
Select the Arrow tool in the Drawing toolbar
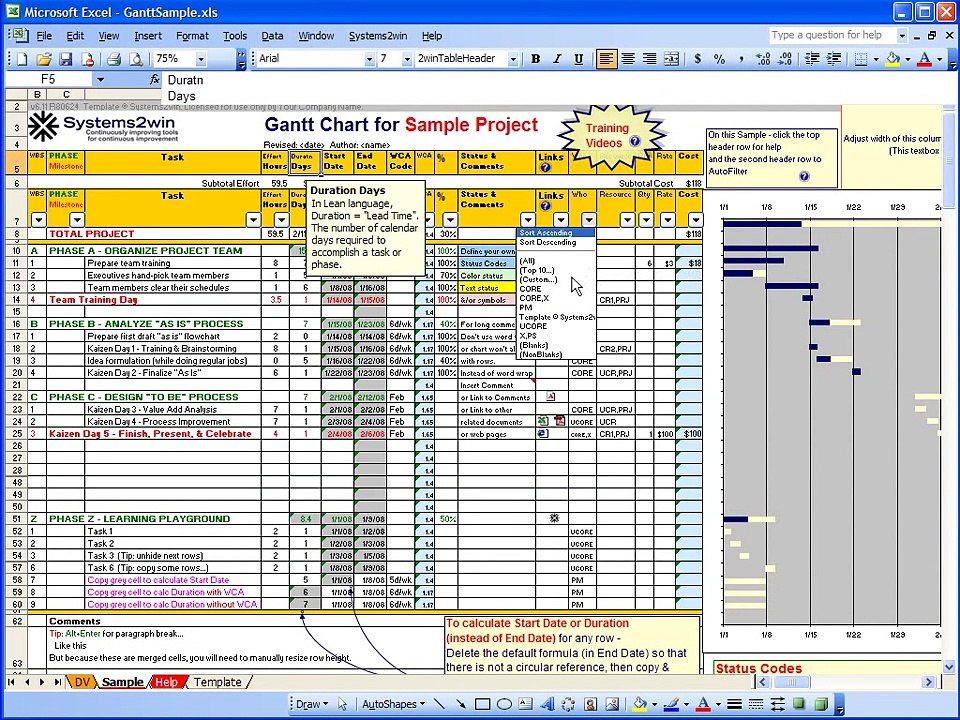tap(460, 704)
